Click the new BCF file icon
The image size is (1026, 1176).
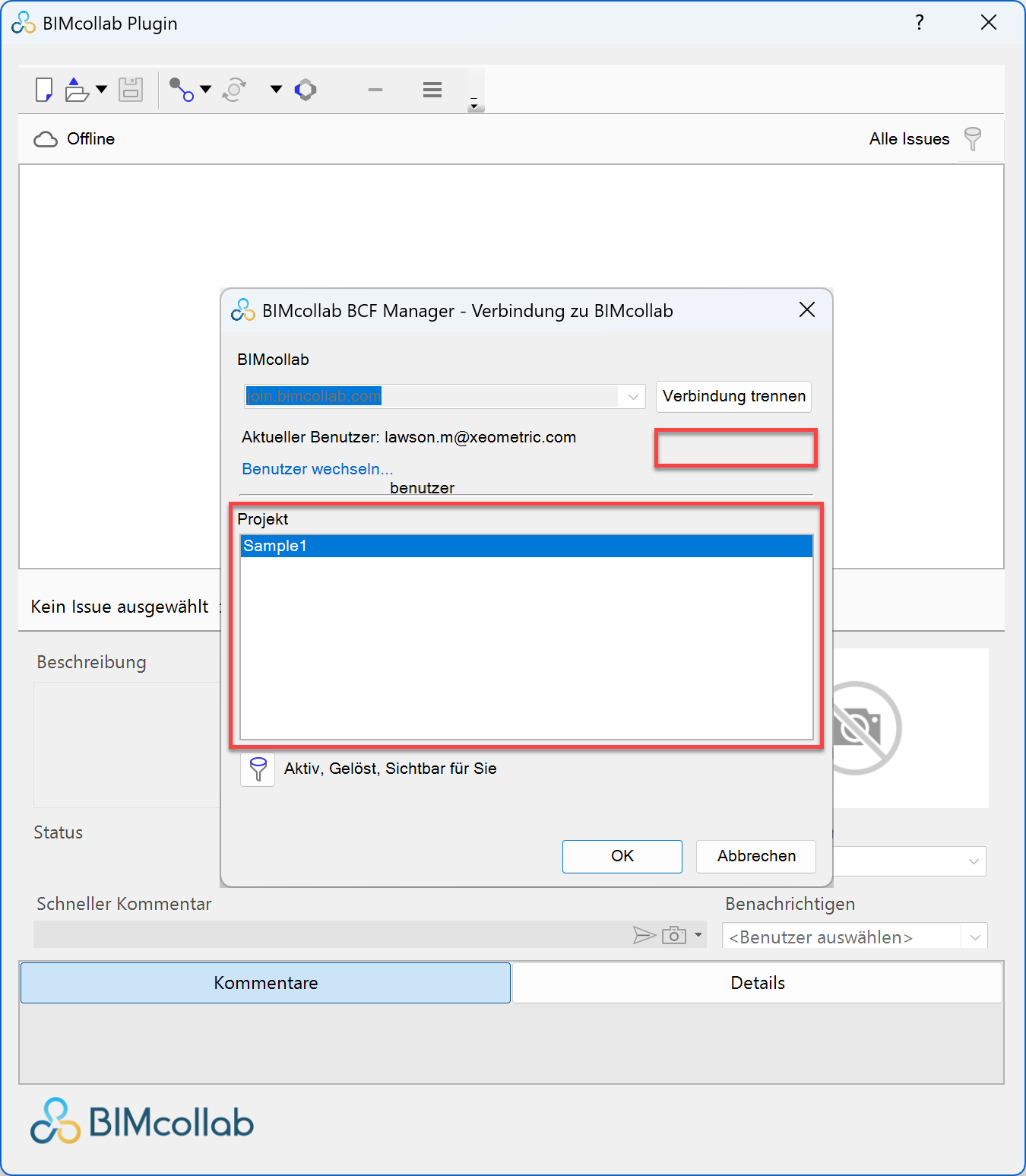click(x=44, y=90)
